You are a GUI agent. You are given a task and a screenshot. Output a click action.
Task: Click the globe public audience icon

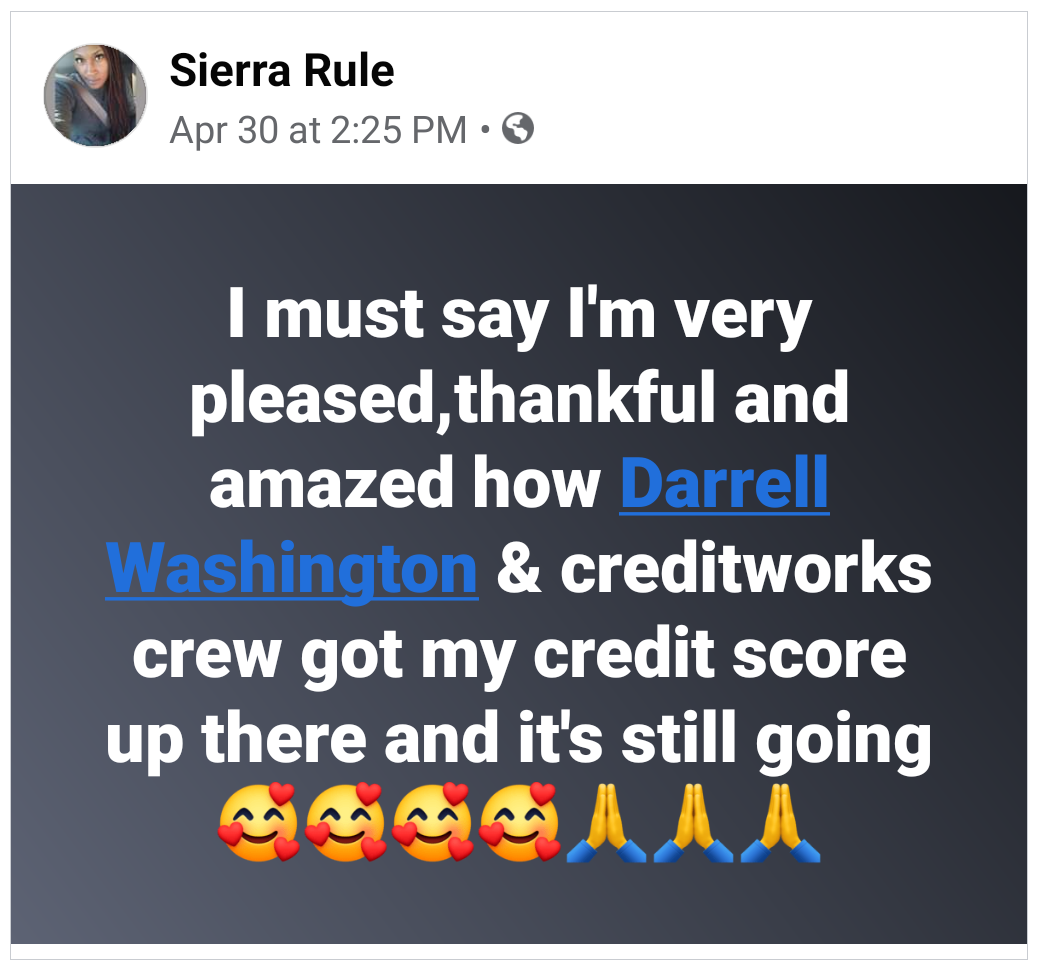point(518,129)
